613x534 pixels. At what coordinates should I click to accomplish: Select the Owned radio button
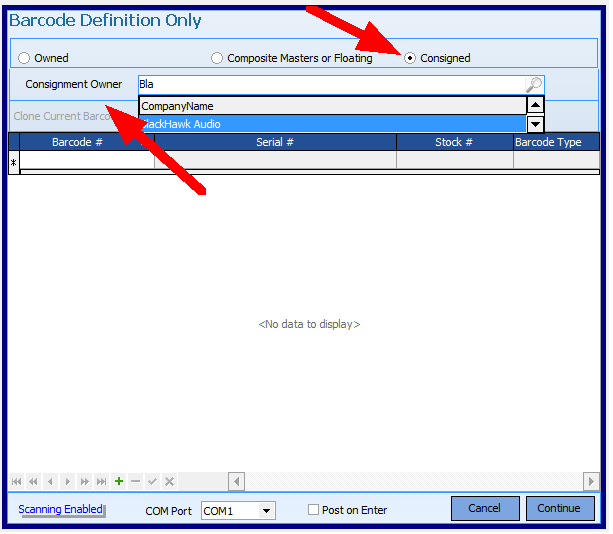coord(24,58)
